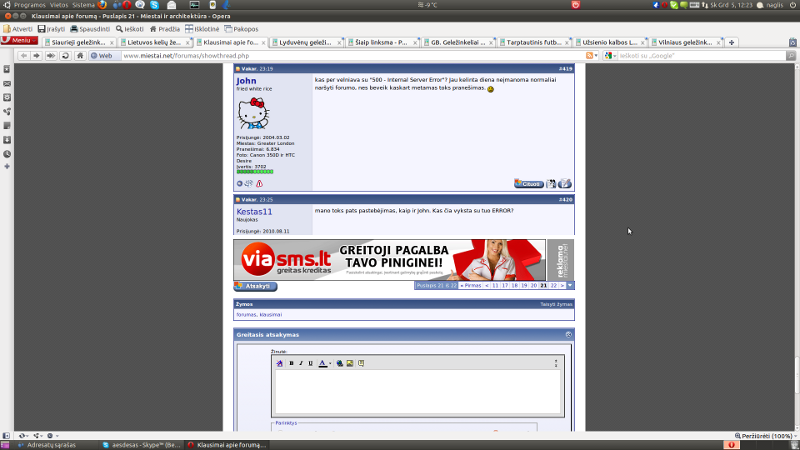
Task: Open the Downloads panel in sidebar
Action: (7, 140)
